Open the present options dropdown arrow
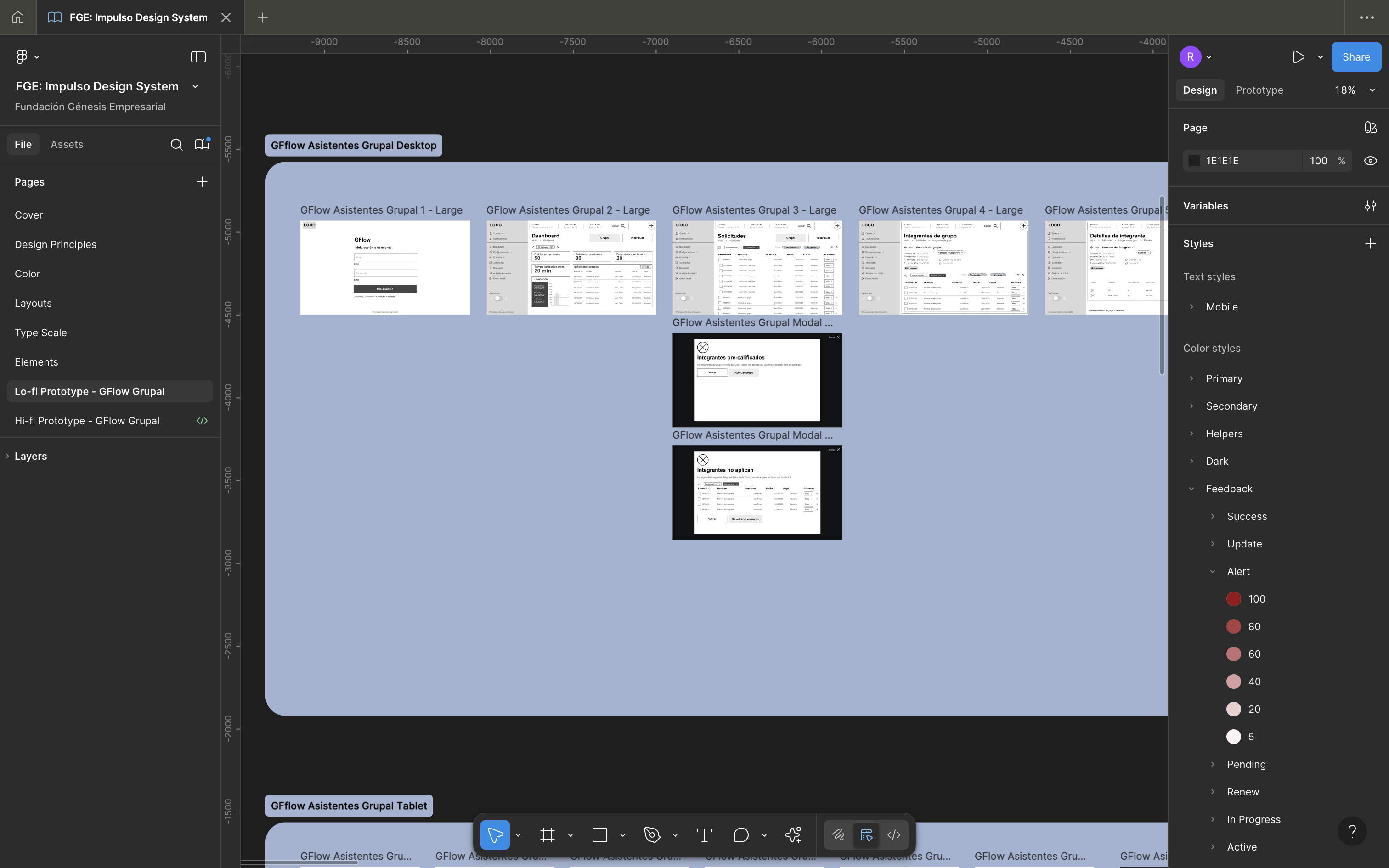The width and height of the screenshot is (1389, 868). point(1320,57)
